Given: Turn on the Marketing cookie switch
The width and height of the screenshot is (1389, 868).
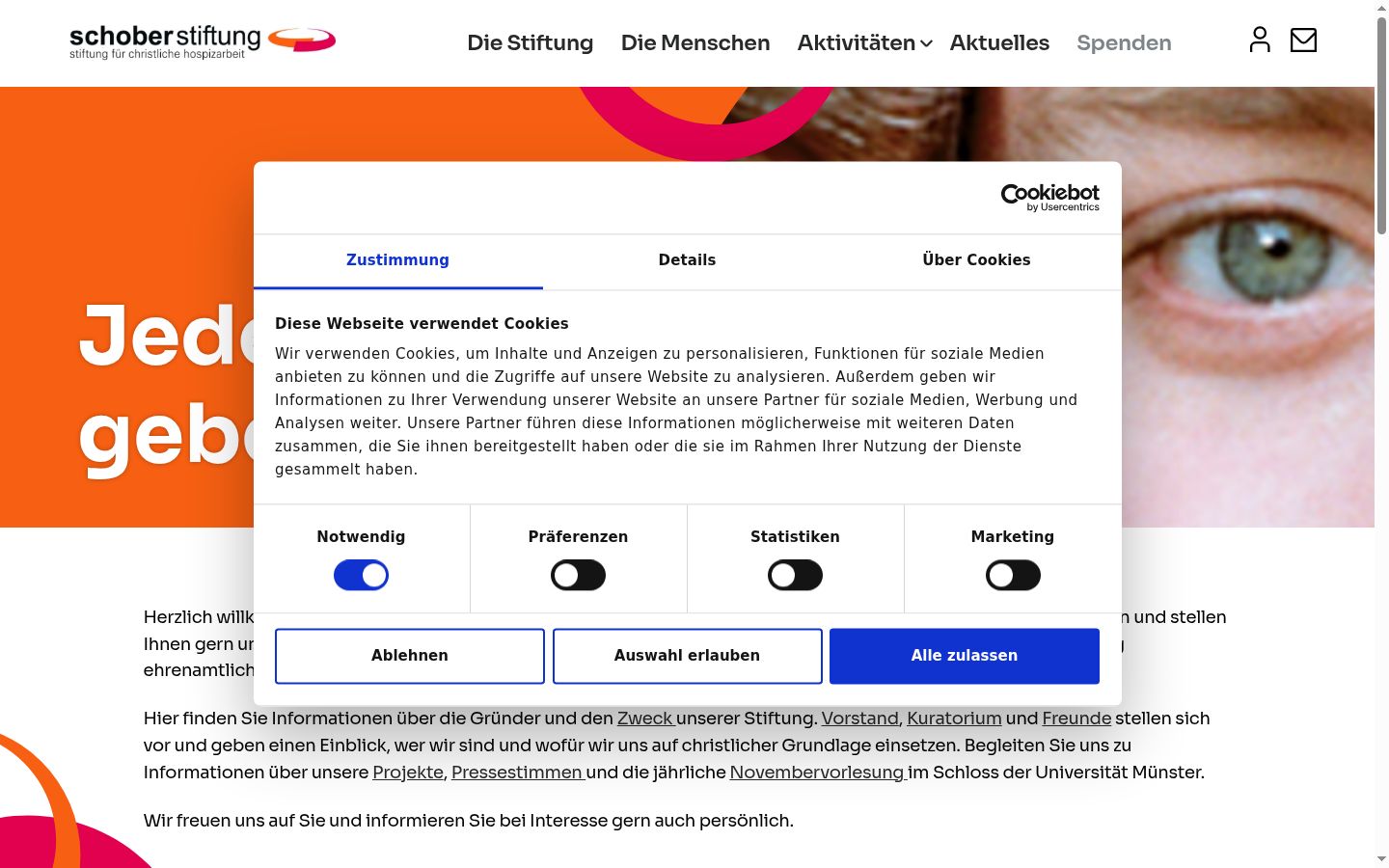Looking at the screenshot, I should (x=1013, y=576).
